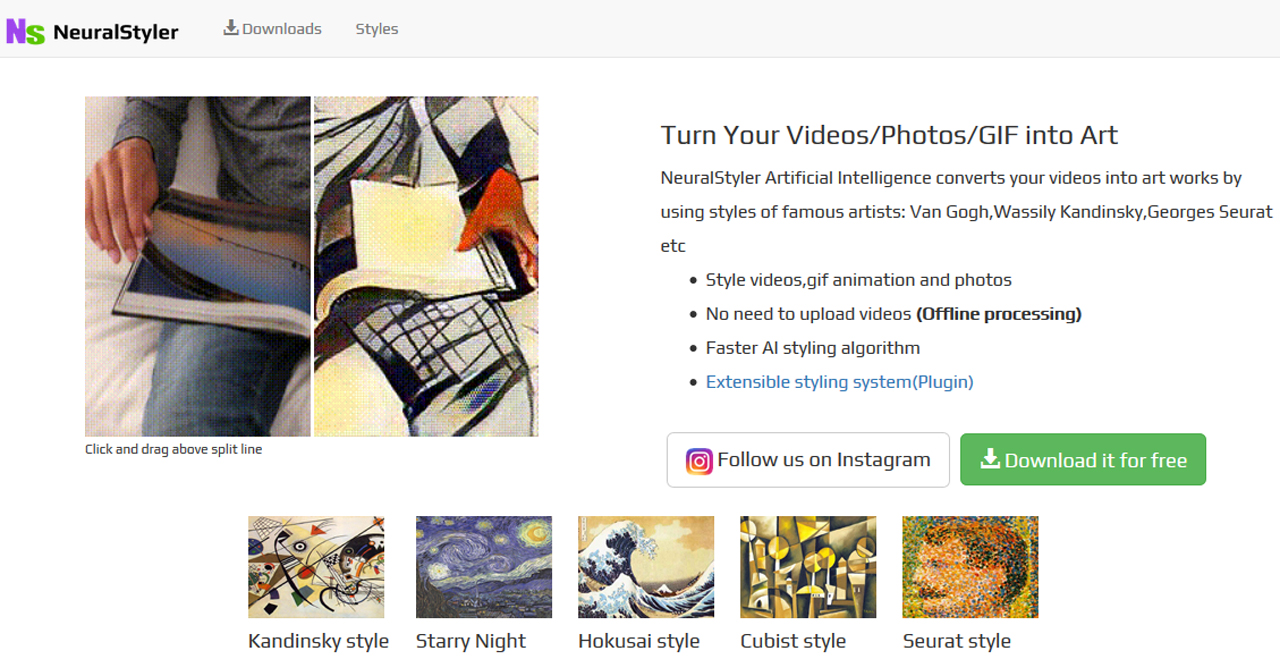Click the NeuralStyler brand name
Viewport: 1280px width, 659px height.
click(116, 32)
